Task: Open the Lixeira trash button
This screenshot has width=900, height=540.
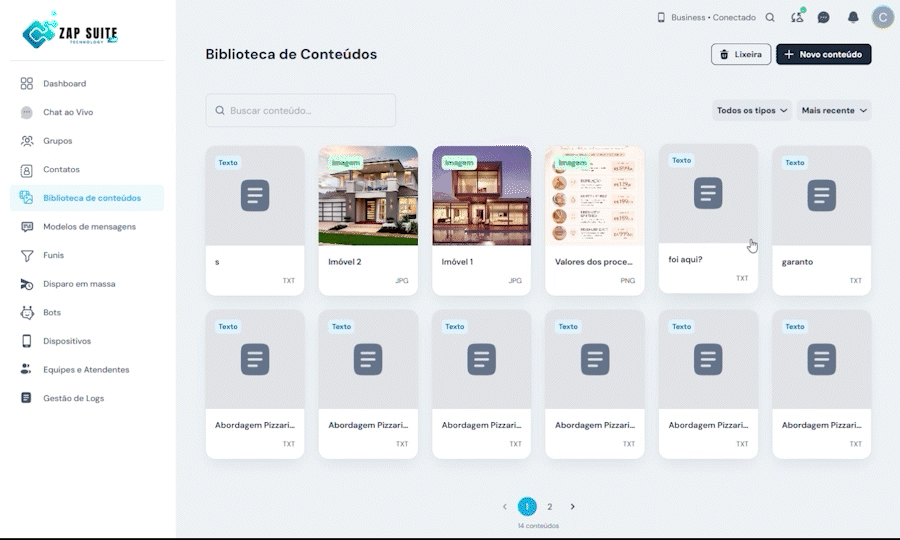Action: (x=741, y=55)
